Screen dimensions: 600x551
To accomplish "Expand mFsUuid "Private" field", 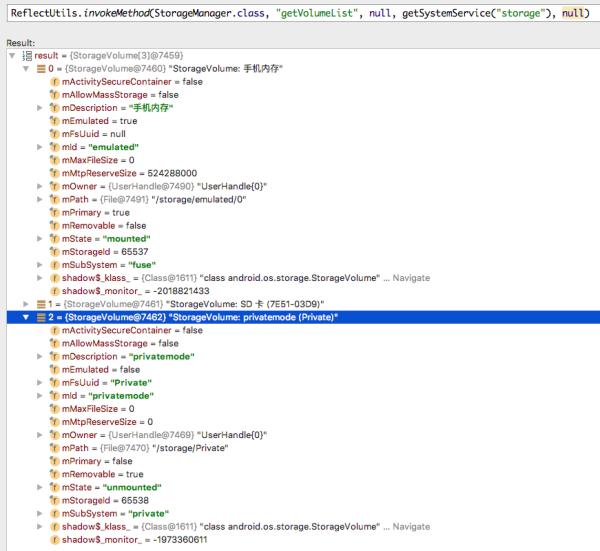I will pyautogui.click(x=39, y=383).
